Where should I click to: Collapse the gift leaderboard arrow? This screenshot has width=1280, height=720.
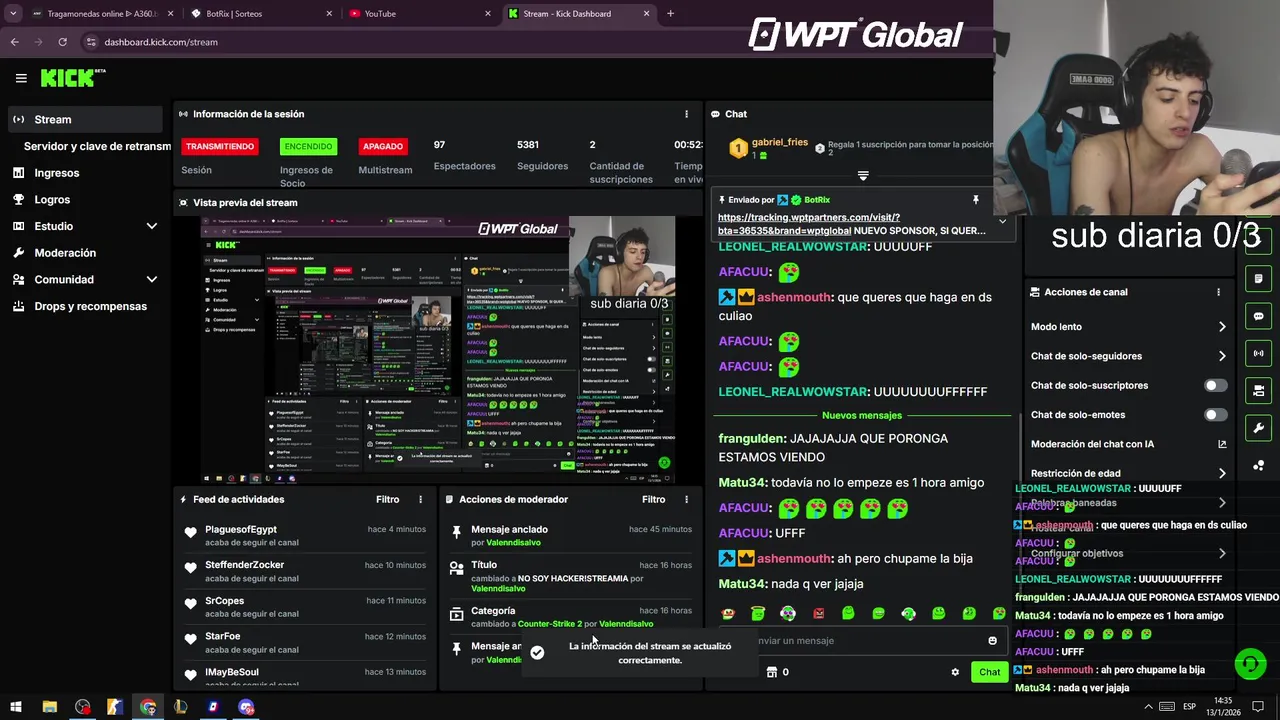863,176
